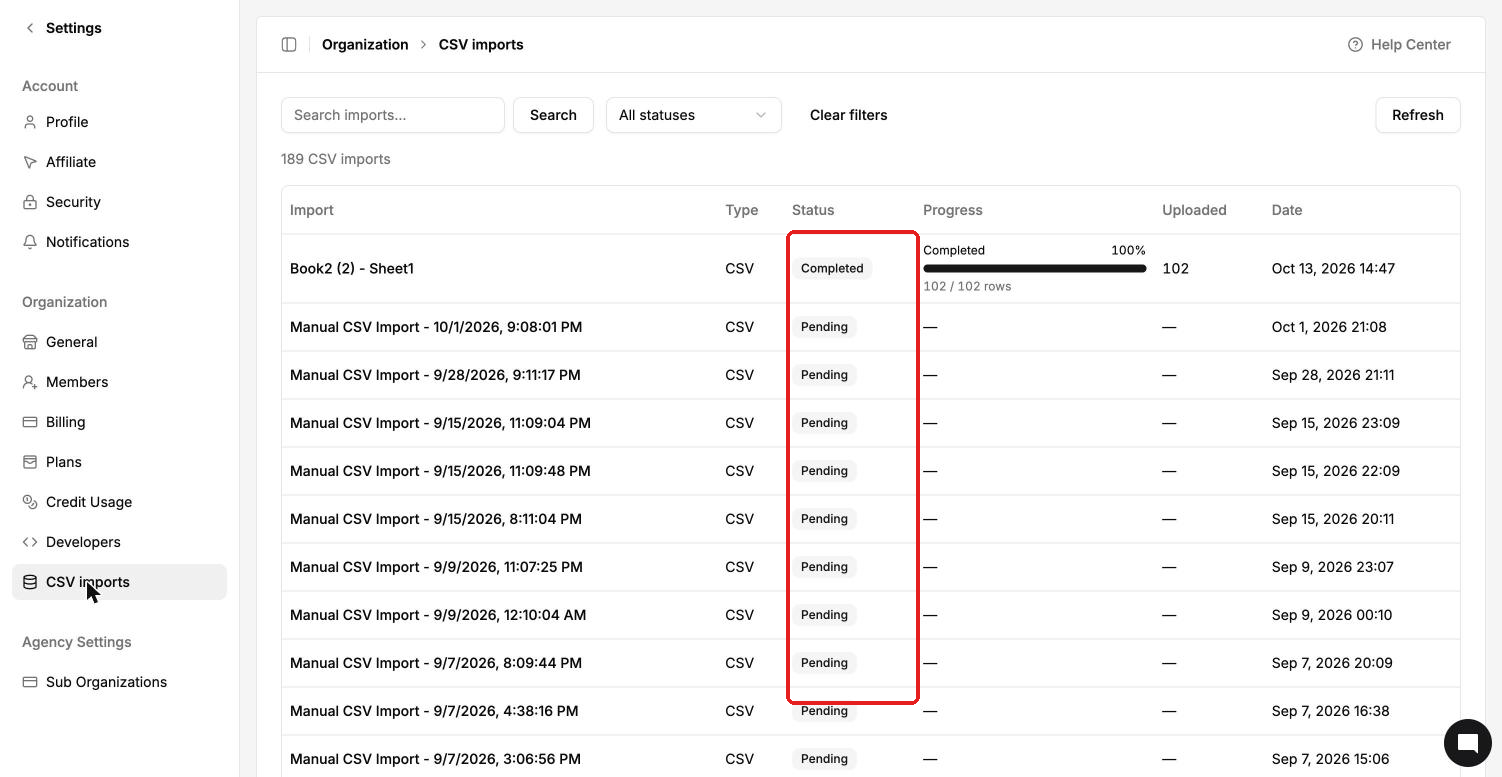Click the Members user-plus icon
This screenshot has height=777, width=1502.
coord(30,382)
